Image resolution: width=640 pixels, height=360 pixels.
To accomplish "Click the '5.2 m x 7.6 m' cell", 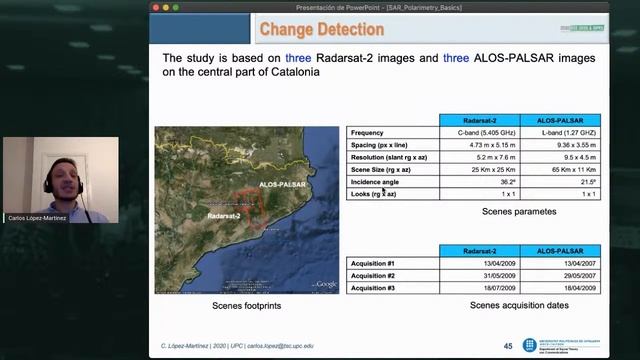I will (480, 157).
